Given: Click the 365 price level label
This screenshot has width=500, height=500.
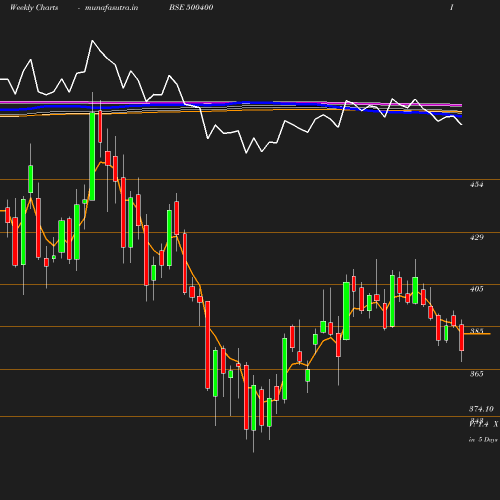Looking at the screenshot, I should [x=476, y=374].
